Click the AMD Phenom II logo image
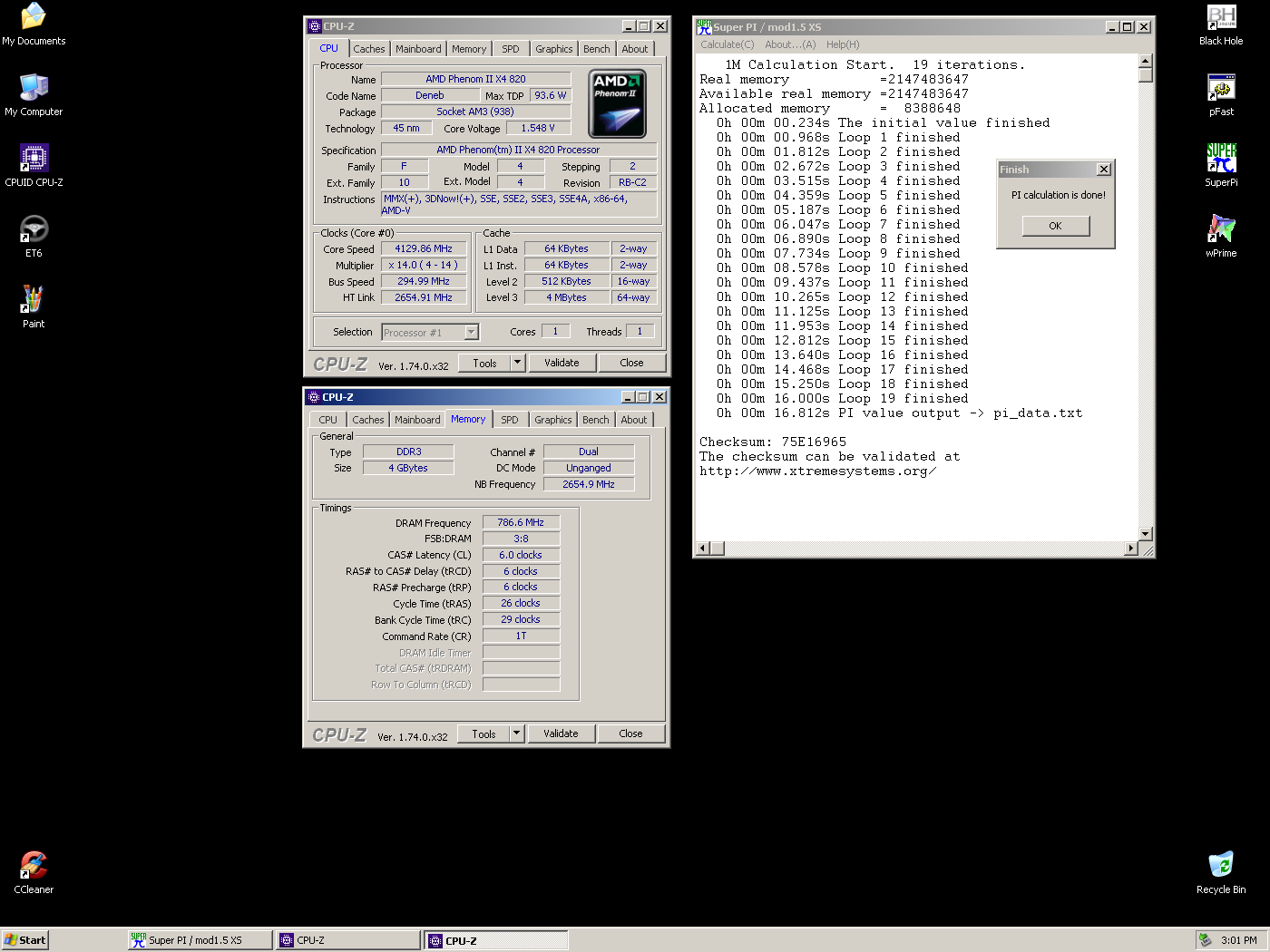 point(618,103)
